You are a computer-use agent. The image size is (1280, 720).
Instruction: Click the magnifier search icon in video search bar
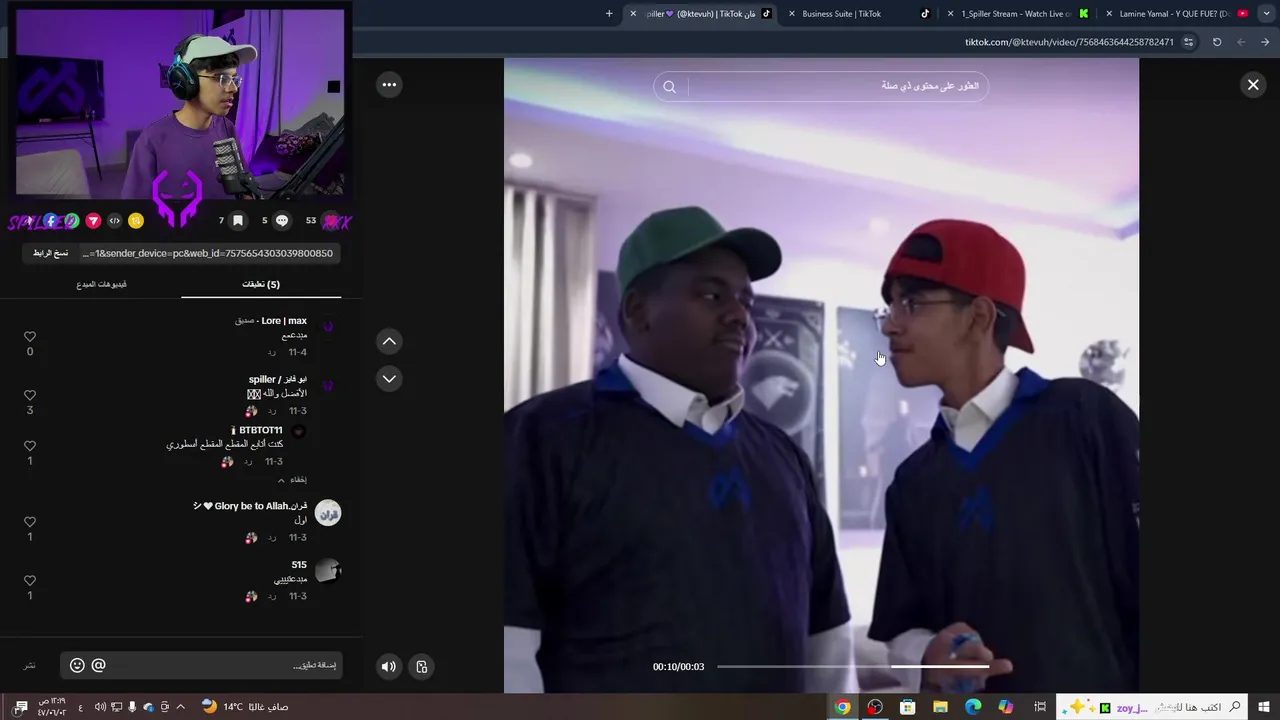(670, 87)
